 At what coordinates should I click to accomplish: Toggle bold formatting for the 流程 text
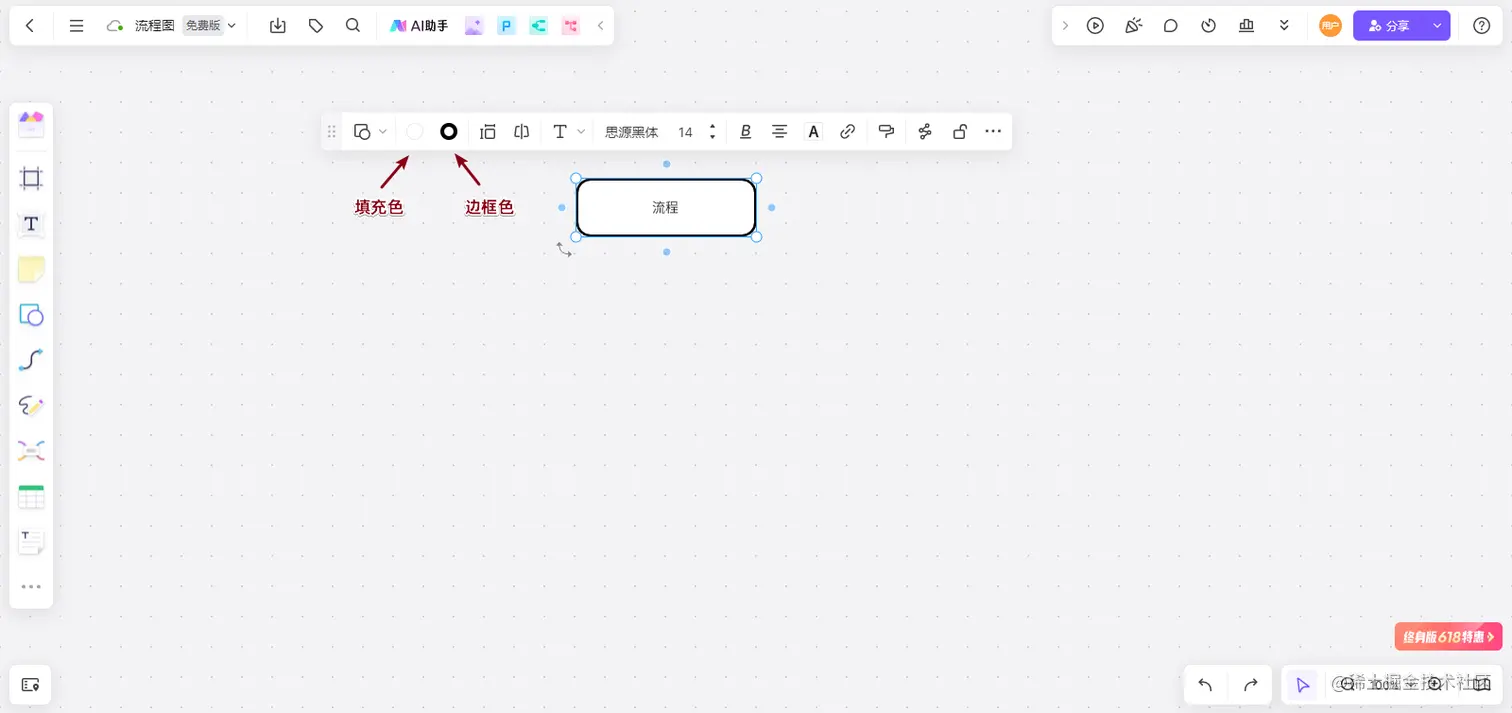click(745, 131)
